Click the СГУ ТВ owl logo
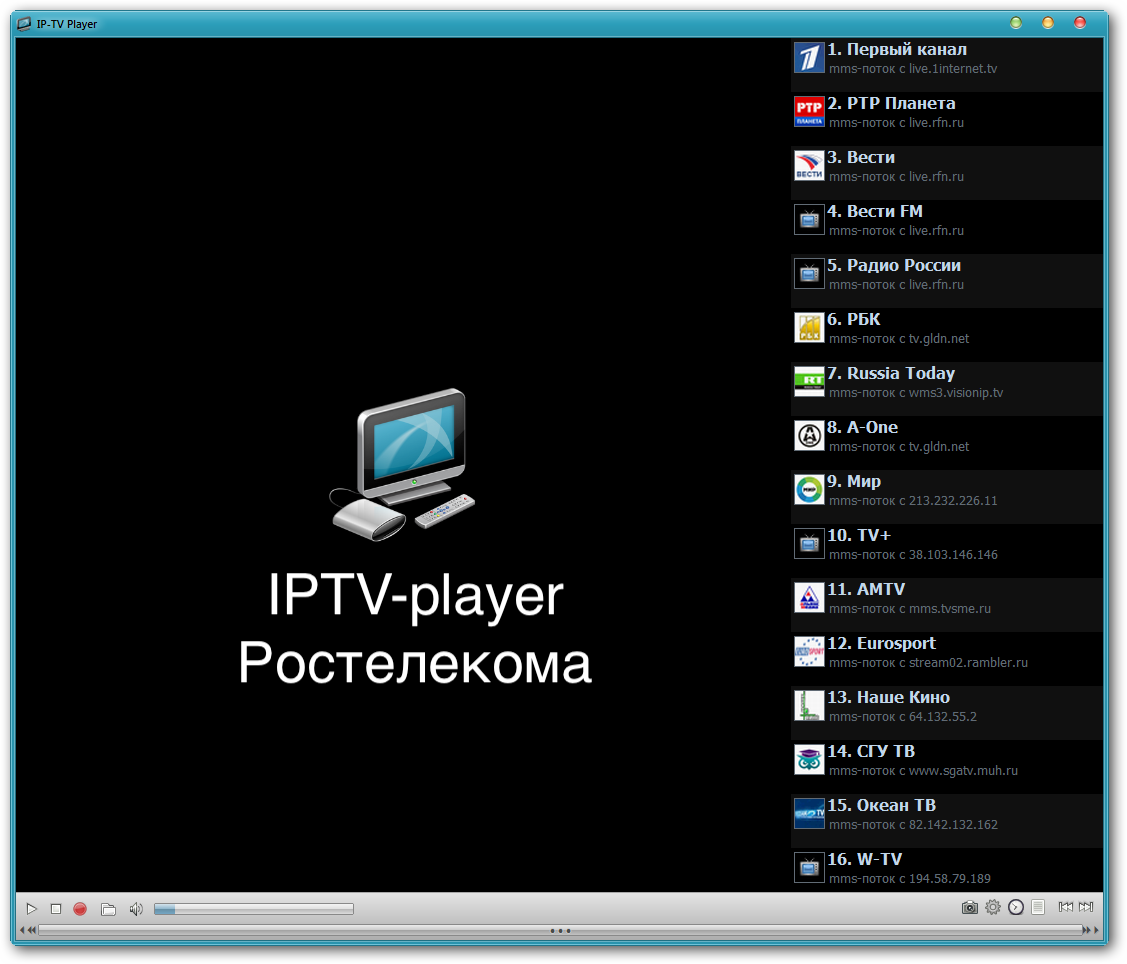This screenshot has height=964, width=1127. tap(809, 759)
